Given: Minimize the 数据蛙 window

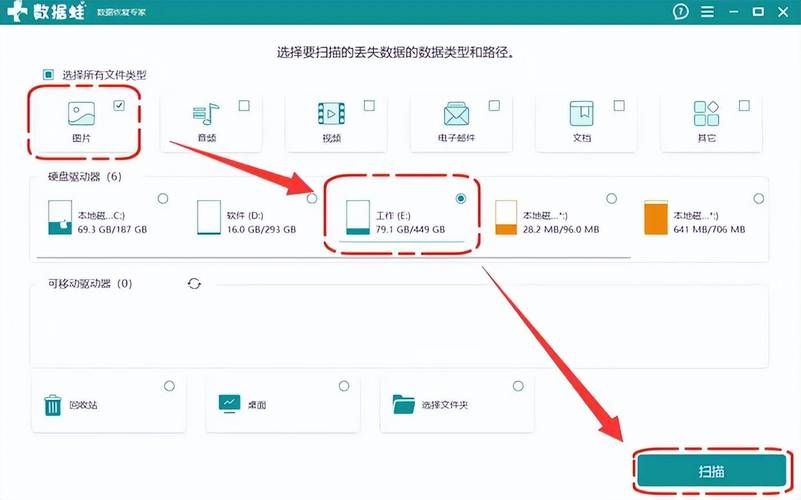Looking at the screenshot, I should point(734,12).
